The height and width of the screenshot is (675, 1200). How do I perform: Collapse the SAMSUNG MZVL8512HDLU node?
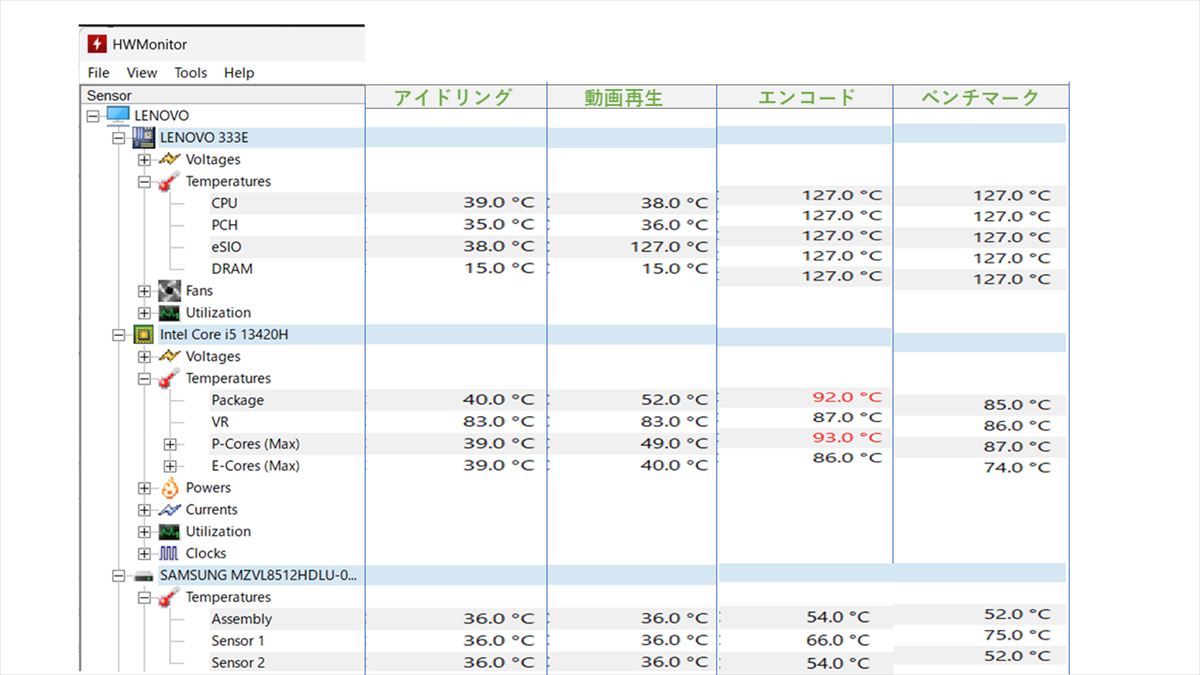pyautogui.click(x=119, y=576)
